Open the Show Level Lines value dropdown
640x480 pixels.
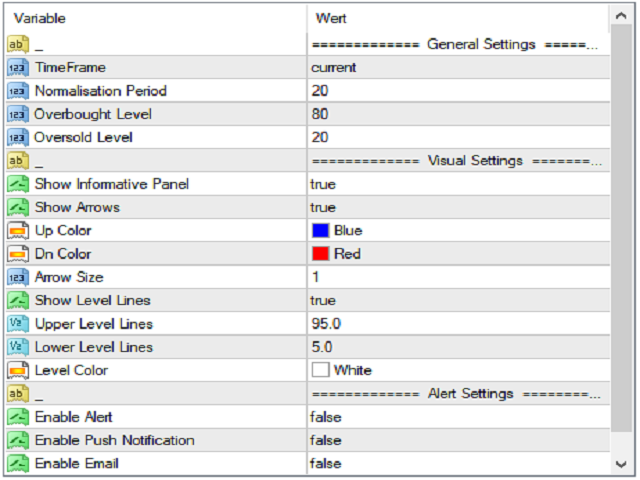(323, 301)
